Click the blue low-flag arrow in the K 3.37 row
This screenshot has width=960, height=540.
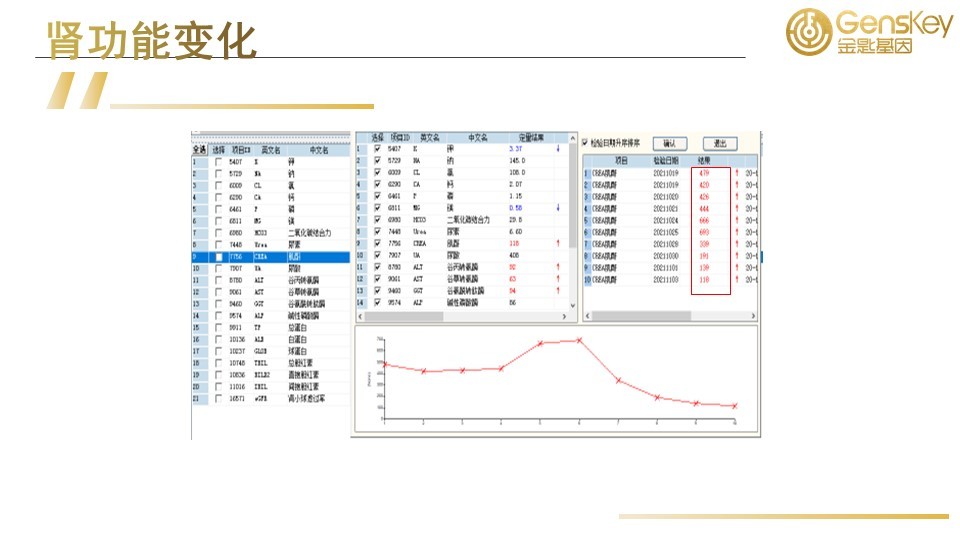558,149
